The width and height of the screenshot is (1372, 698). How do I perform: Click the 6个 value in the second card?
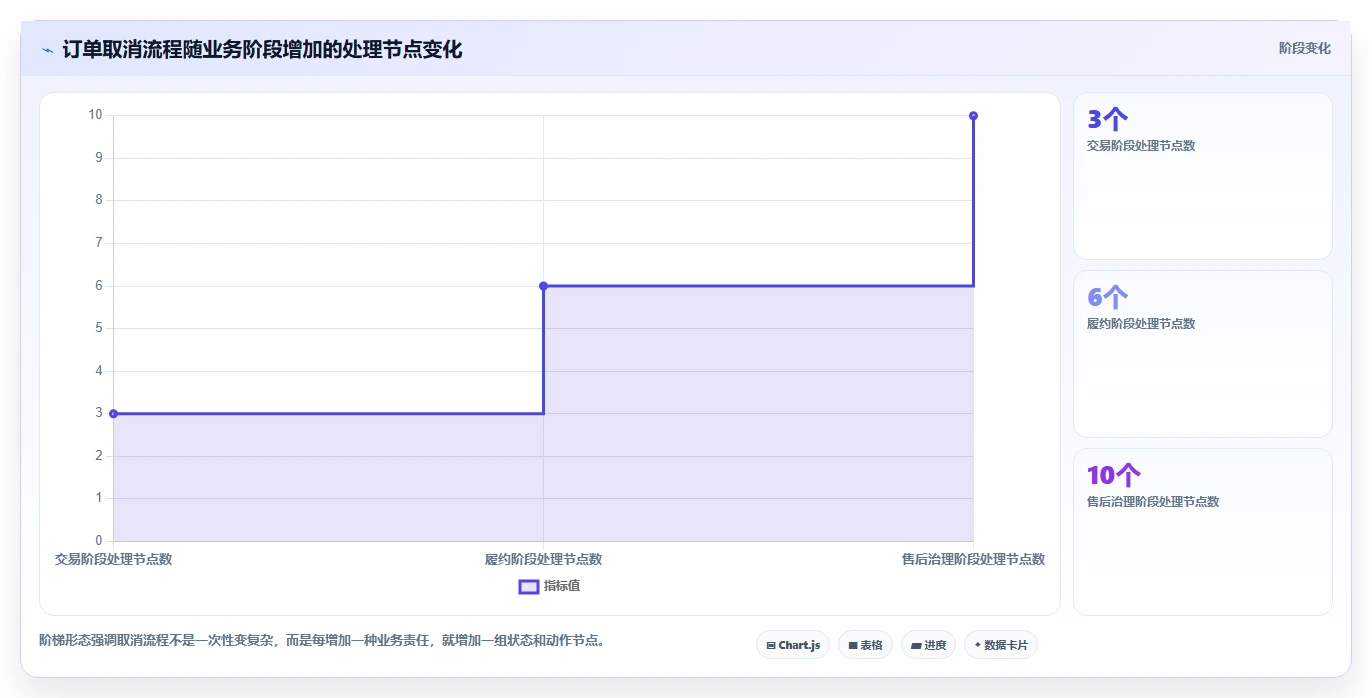1107,297
